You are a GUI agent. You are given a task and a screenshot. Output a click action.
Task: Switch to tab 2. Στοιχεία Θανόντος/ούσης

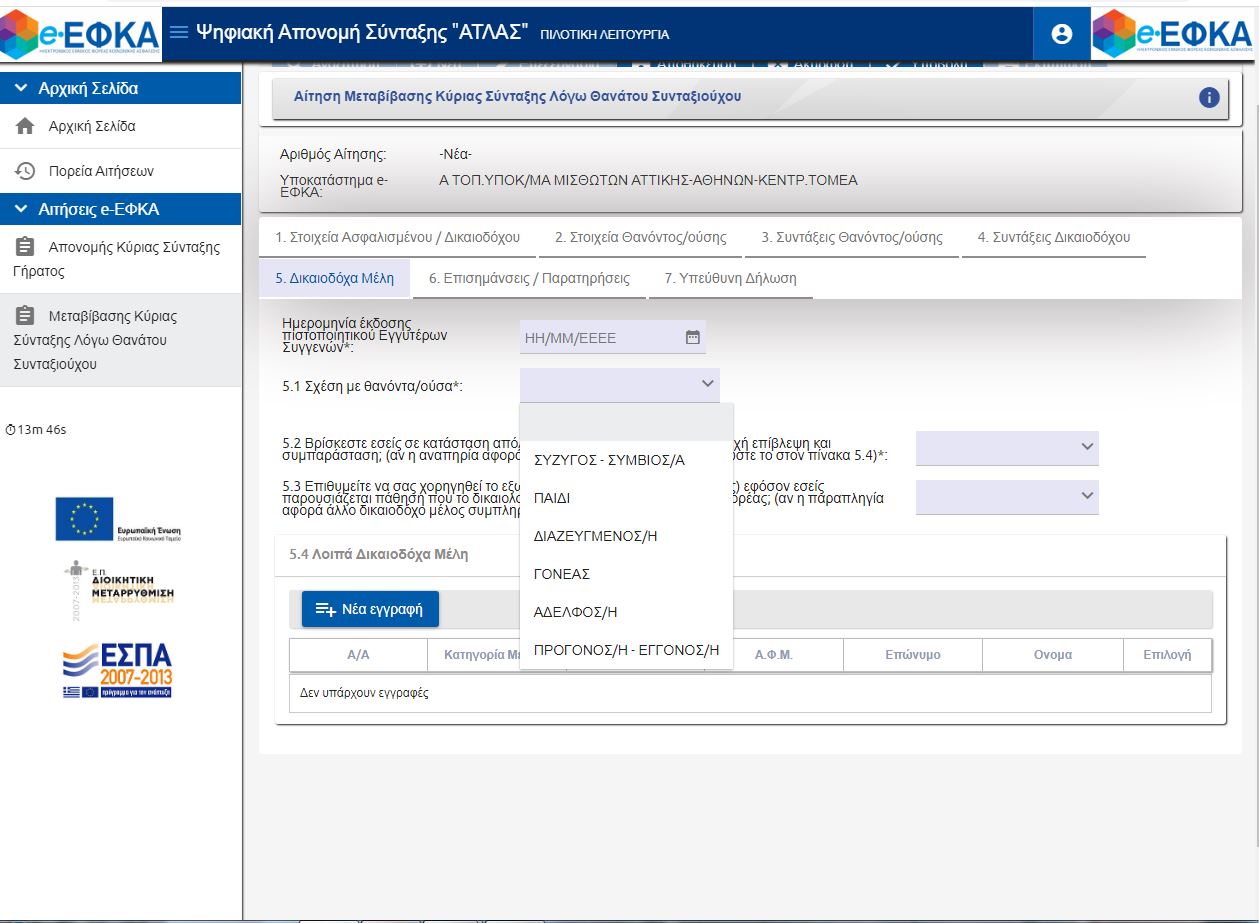pyautogui.click(x=640, y=237)
